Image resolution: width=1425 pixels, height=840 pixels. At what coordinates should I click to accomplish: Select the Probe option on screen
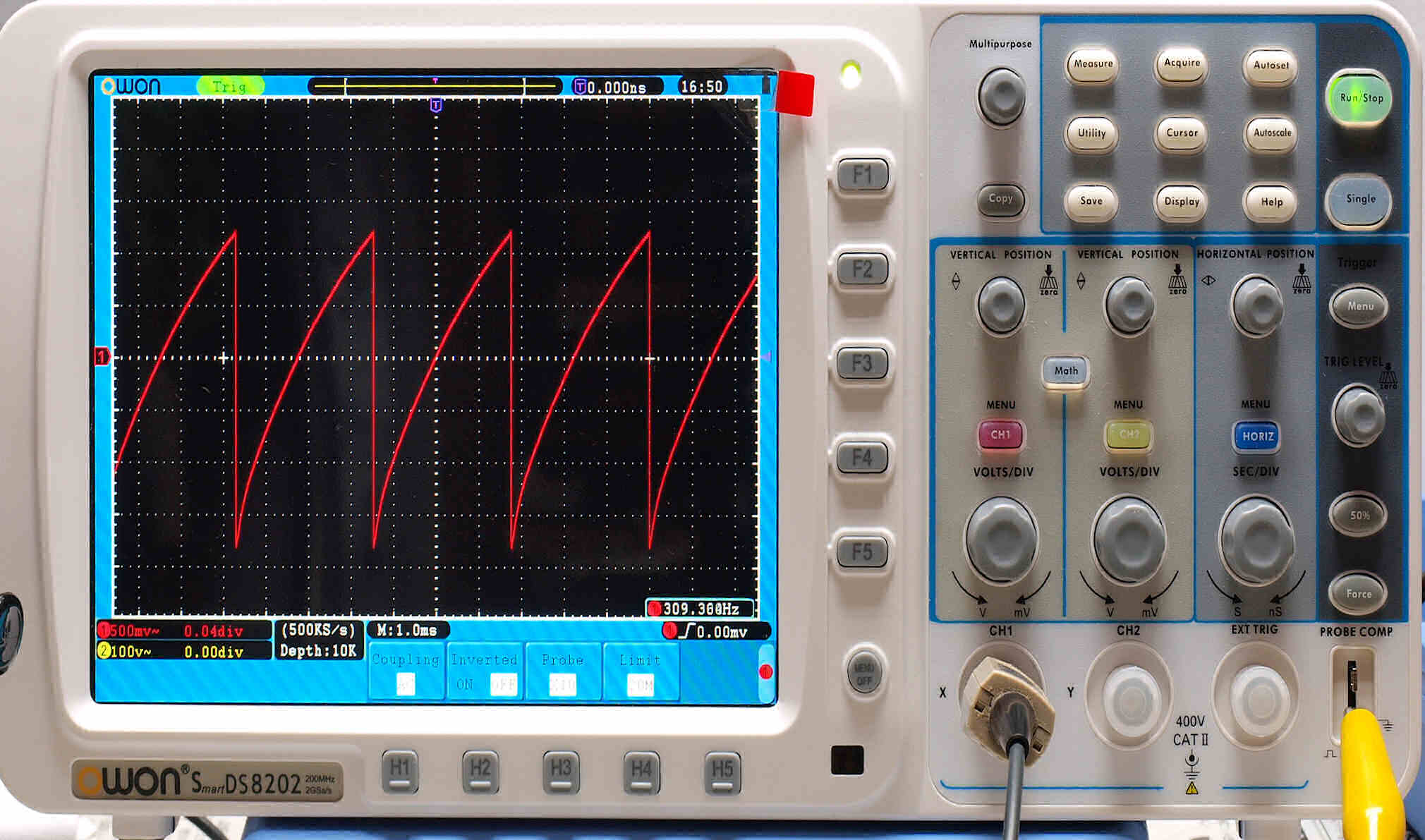(x=562, y=671)
